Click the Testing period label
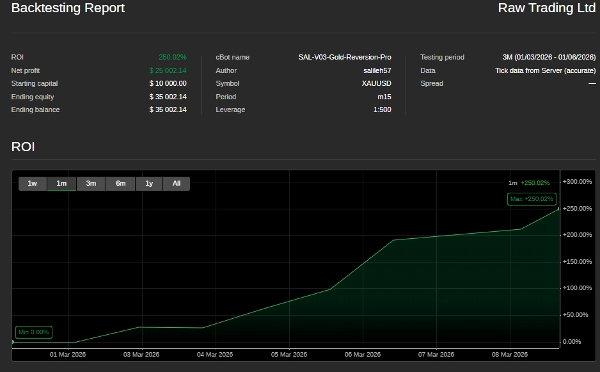600x372 pixels. 442,57
